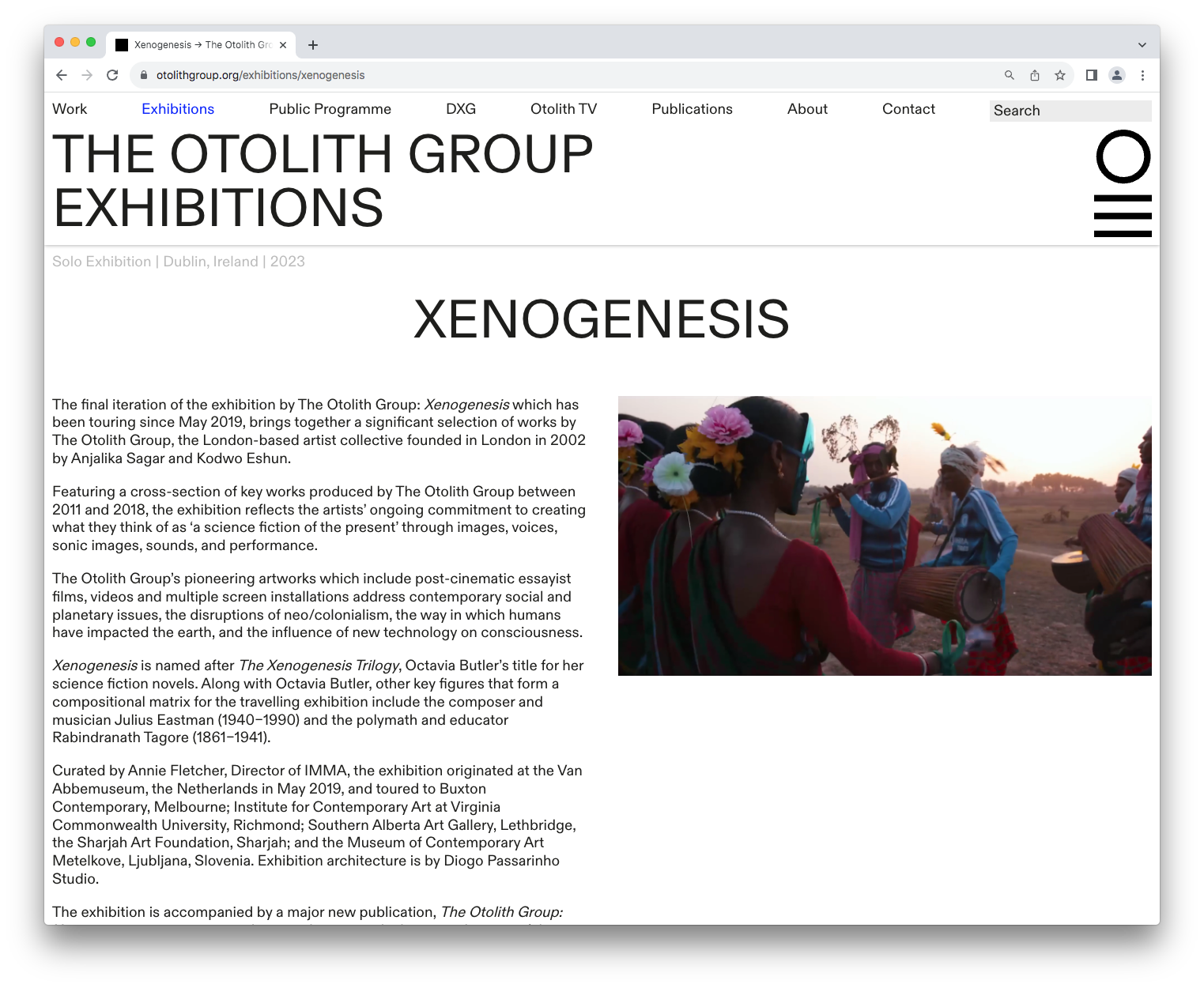Click the Otolith Group circle logo
This screenshot has height=988, width=1204.
click(x=1123, y=156)
